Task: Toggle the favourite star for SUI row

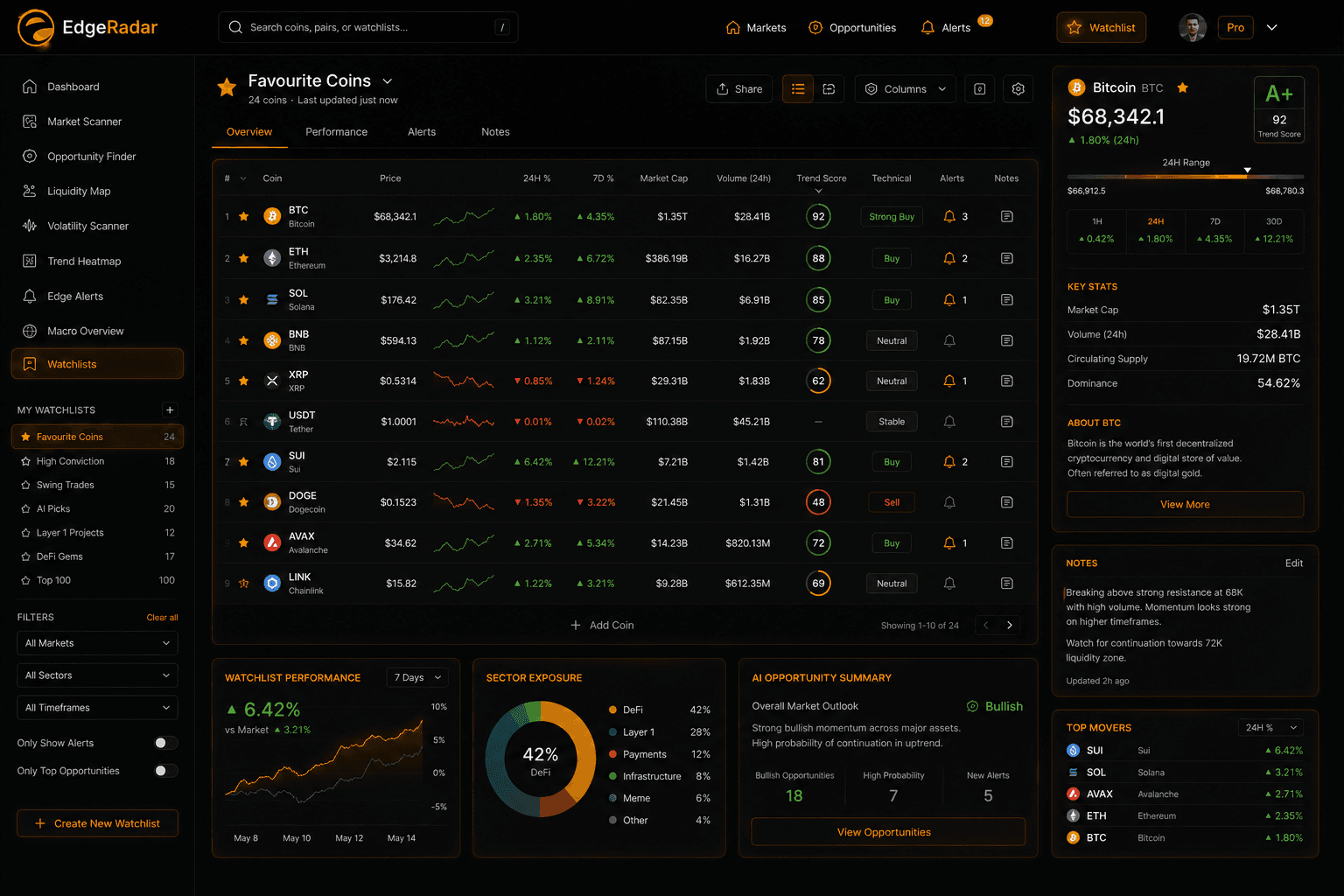Action: [x=244, y=461]
